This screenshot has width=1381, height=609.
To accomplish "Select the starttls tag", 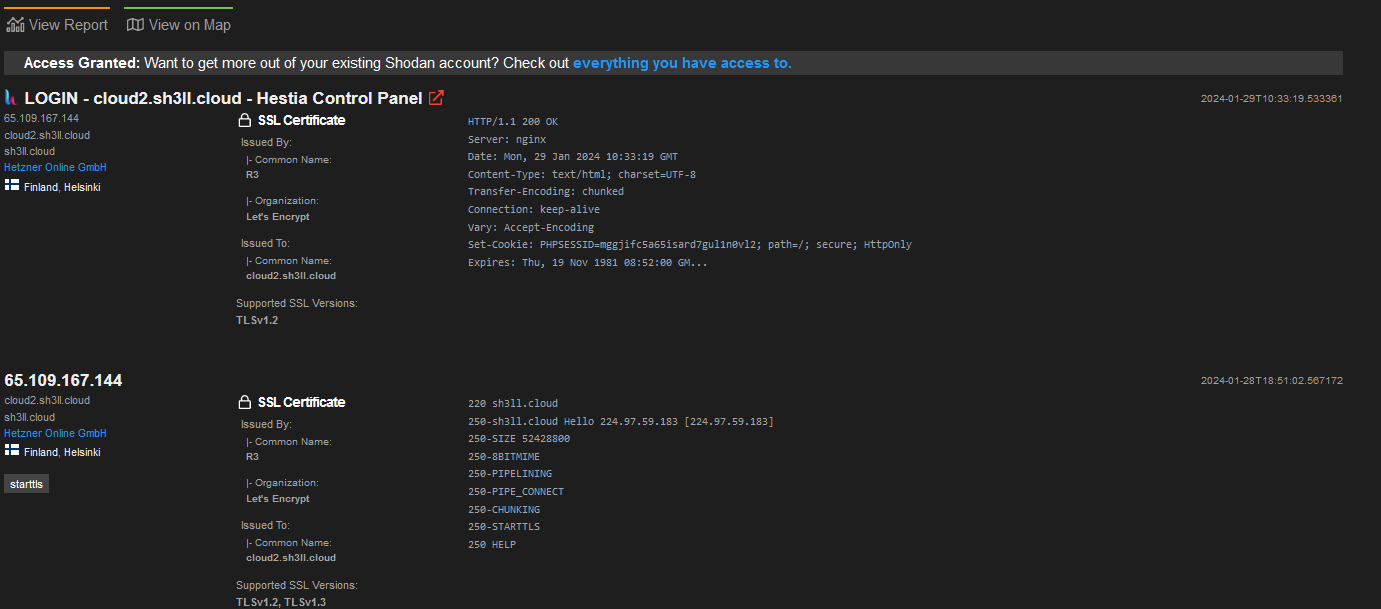I will tap(26, 484).
